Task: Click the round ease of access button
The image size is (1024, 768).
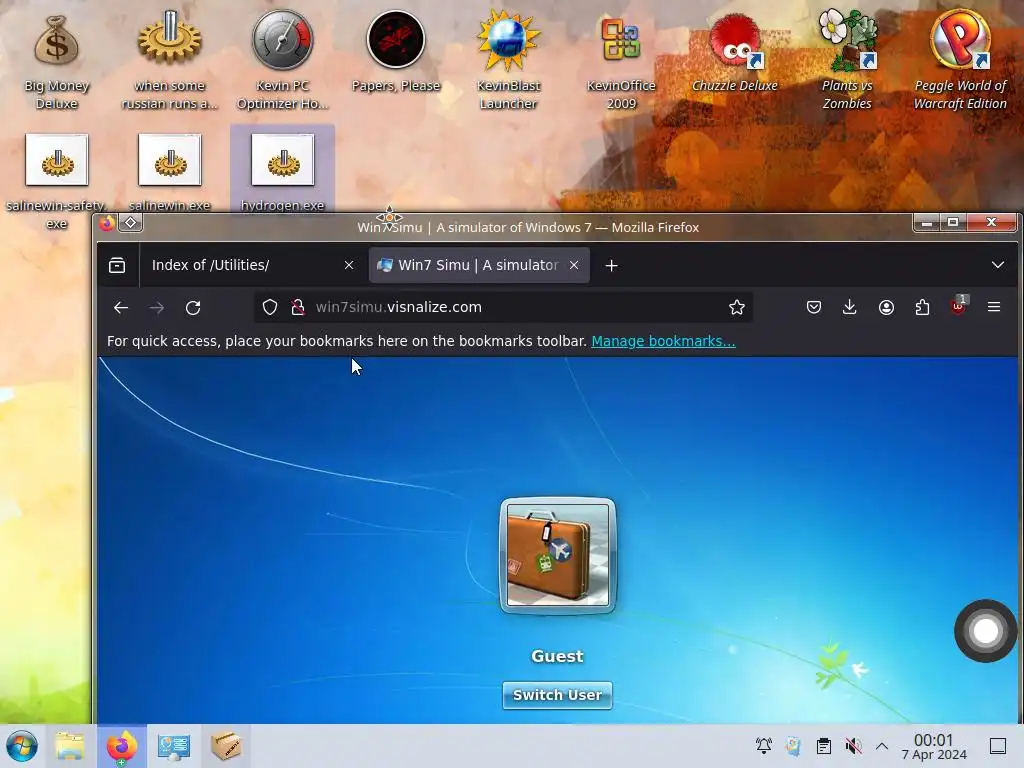Action: pos(985,631)
